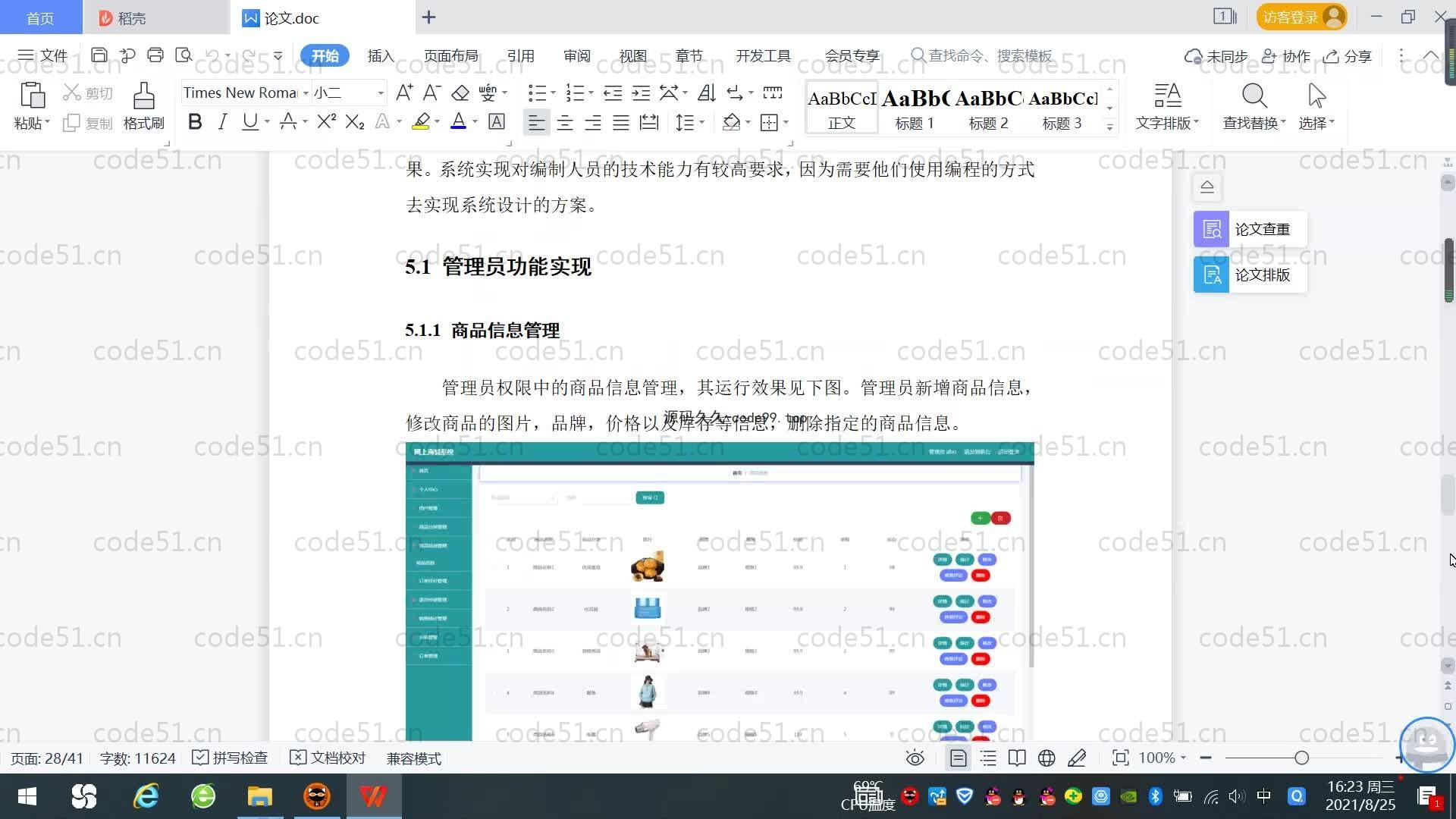This screenshot has width=1456, height=819.
Task: Click the full screen fit icon
Action: tap(1120, 758)
